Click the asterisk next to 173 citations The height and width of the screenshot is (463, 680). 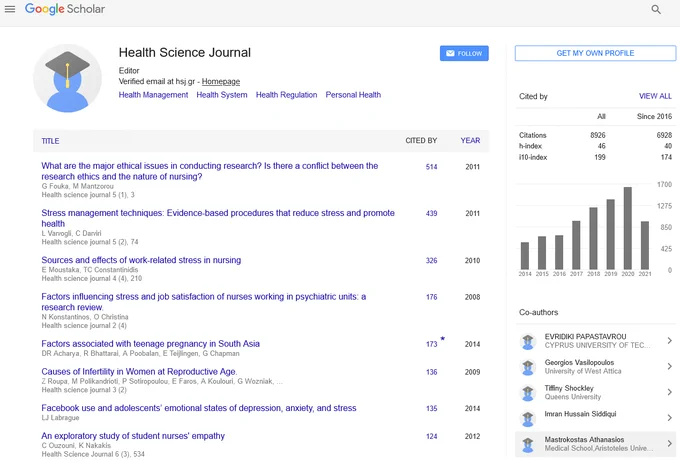pos(442,339)
